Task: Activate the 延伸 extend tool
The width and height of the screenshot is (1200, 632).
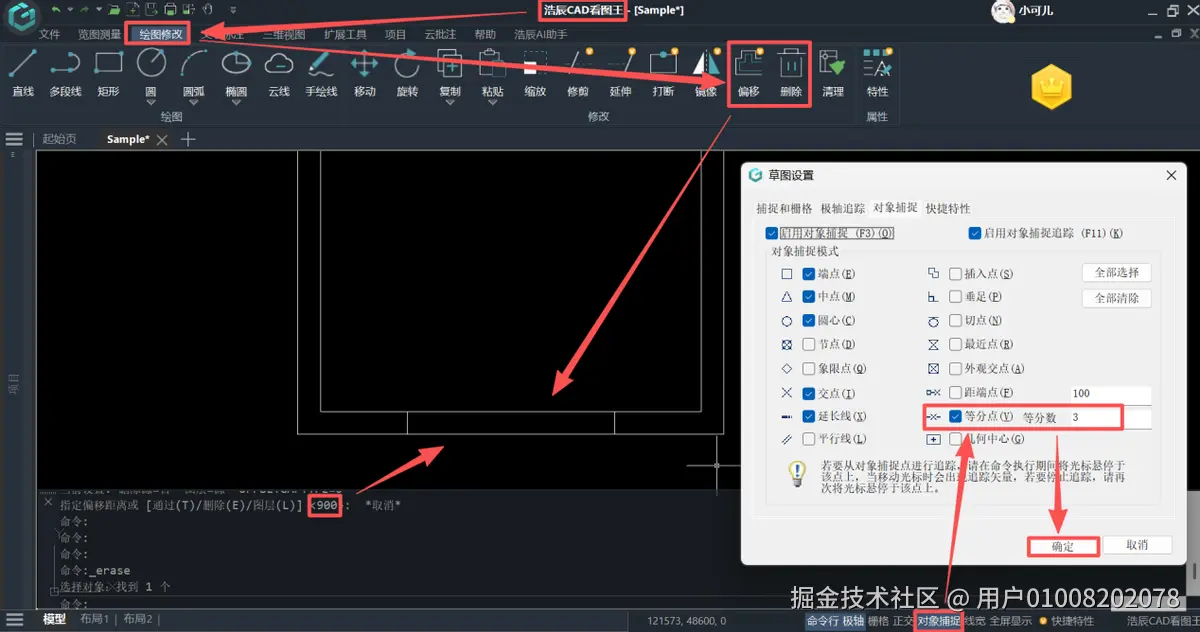Action: coord(620,73)
